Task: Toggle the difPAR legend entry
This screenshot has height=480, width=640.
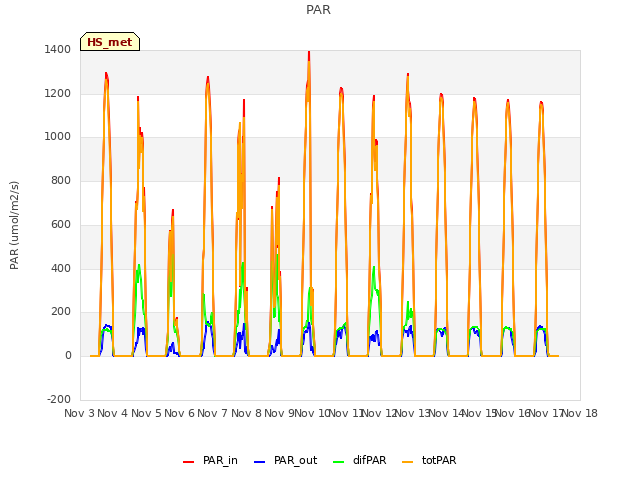Action: (x=360, y=460)
